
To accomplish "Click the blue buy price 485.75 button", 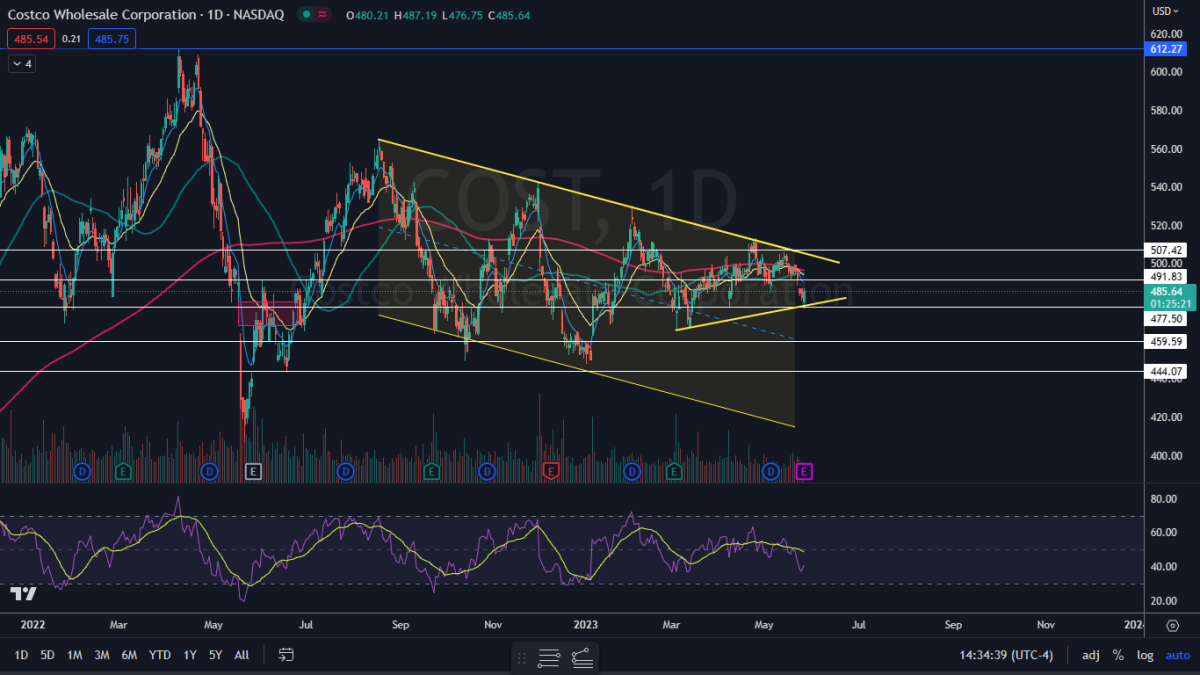I will [111, 39].
